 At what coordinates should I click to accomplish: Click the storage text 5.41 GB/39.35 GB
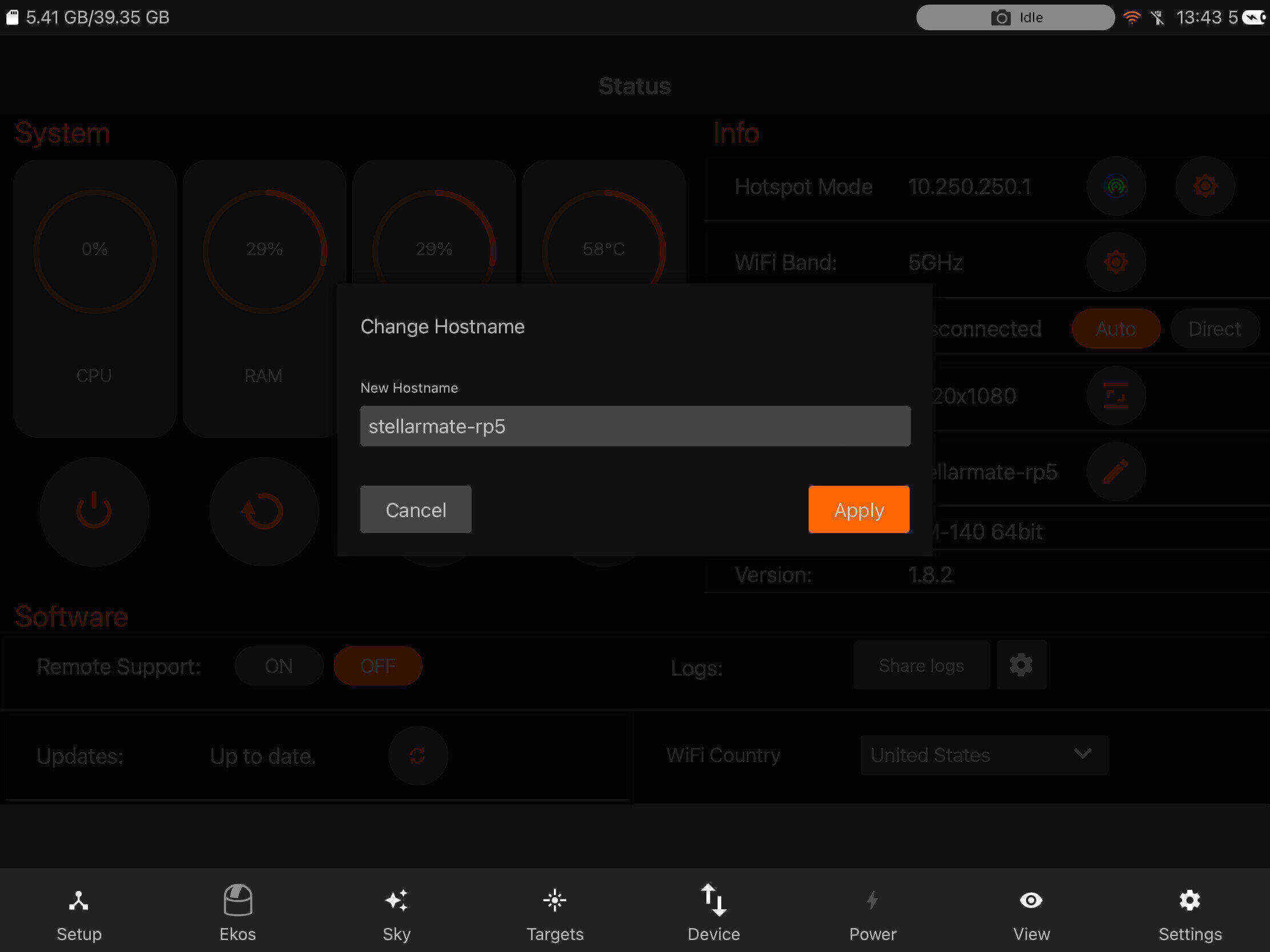coord(98,17)
